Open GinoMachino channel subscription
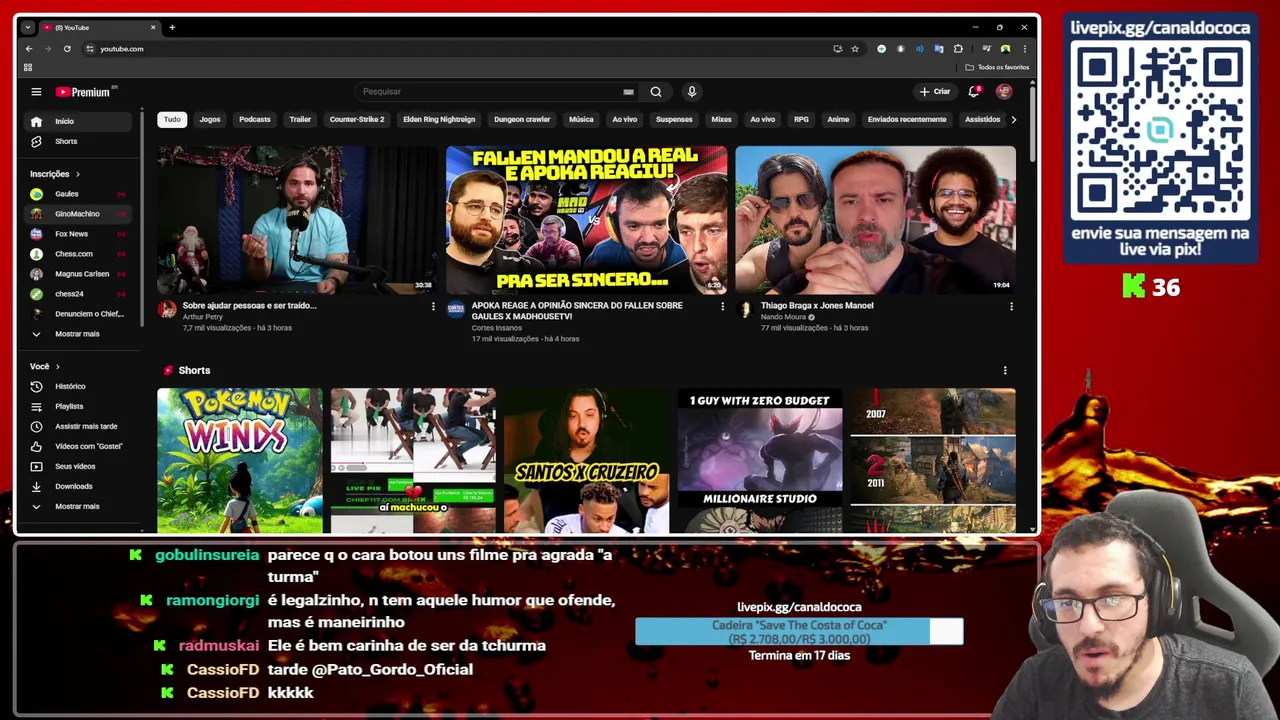Screen dimensions: 1280x720 click(x=78, y=214)
